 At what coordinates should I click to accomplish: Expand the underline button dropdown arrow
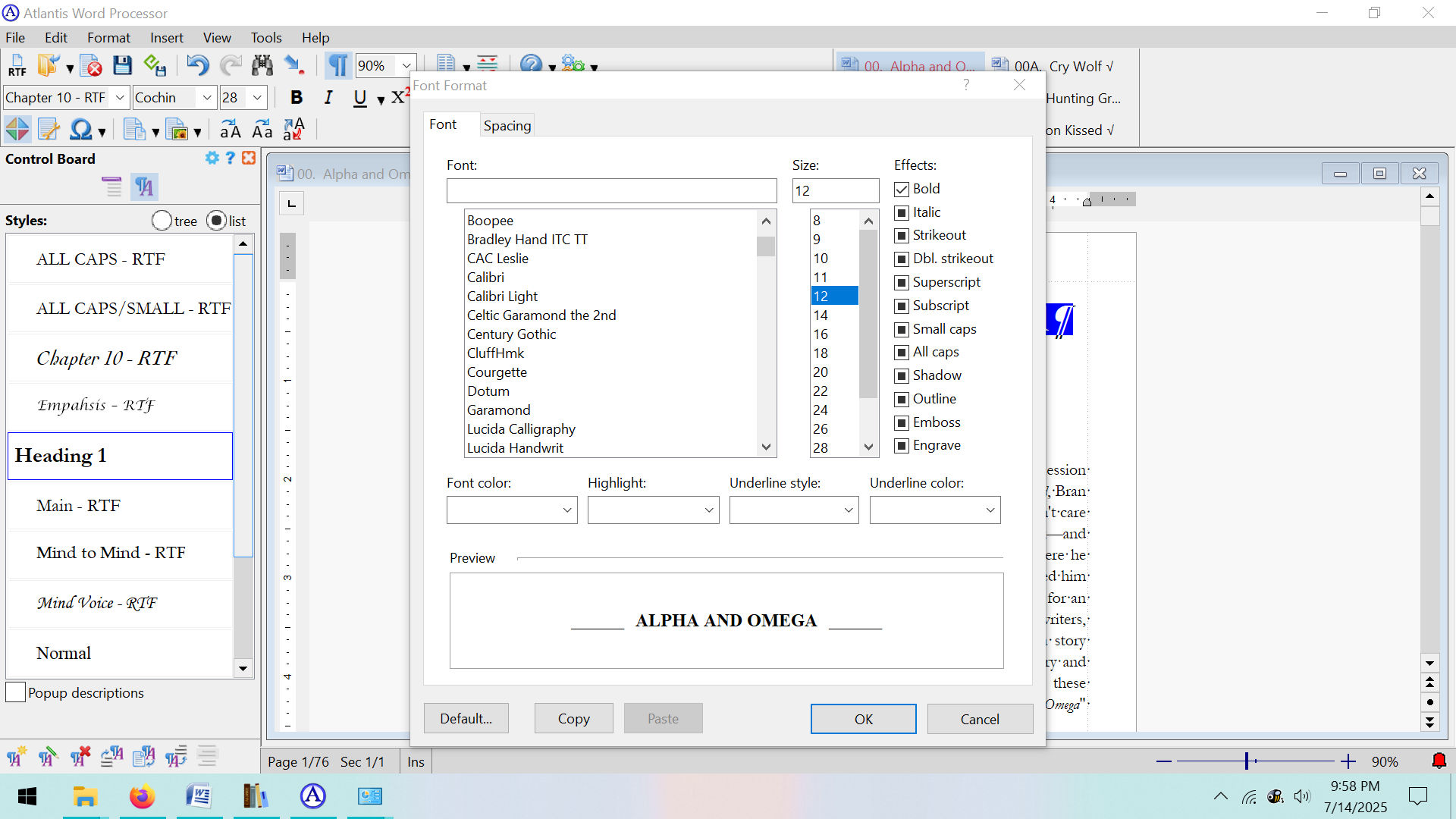click(x=381, y=99)
